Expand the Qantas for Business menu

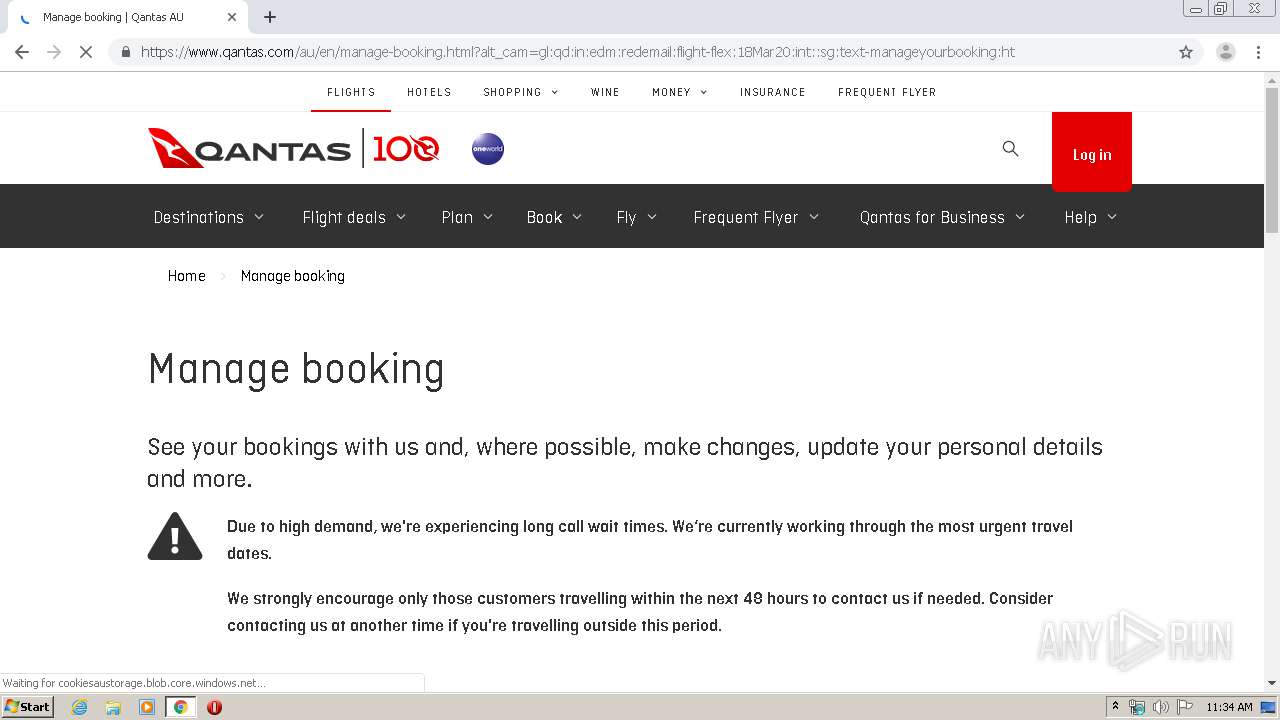942,217
